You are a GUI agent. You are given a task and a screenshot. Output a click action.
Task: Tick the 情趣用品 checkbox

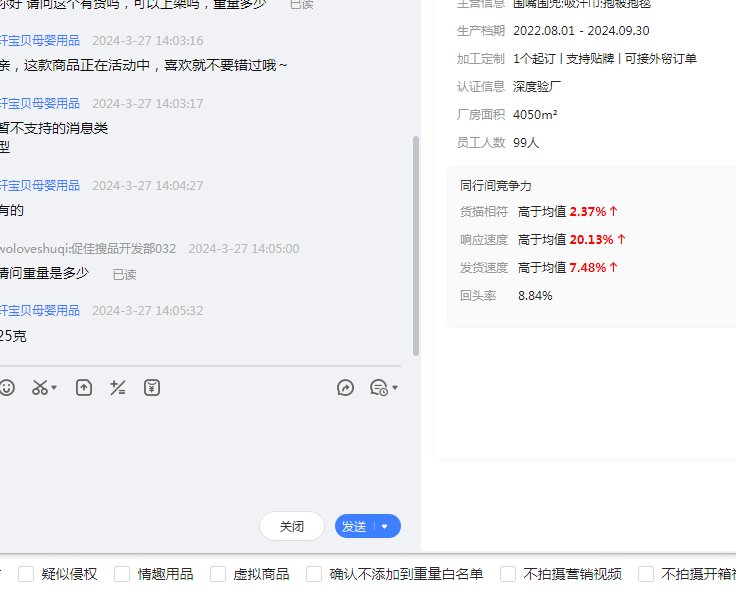pos(122,574)
